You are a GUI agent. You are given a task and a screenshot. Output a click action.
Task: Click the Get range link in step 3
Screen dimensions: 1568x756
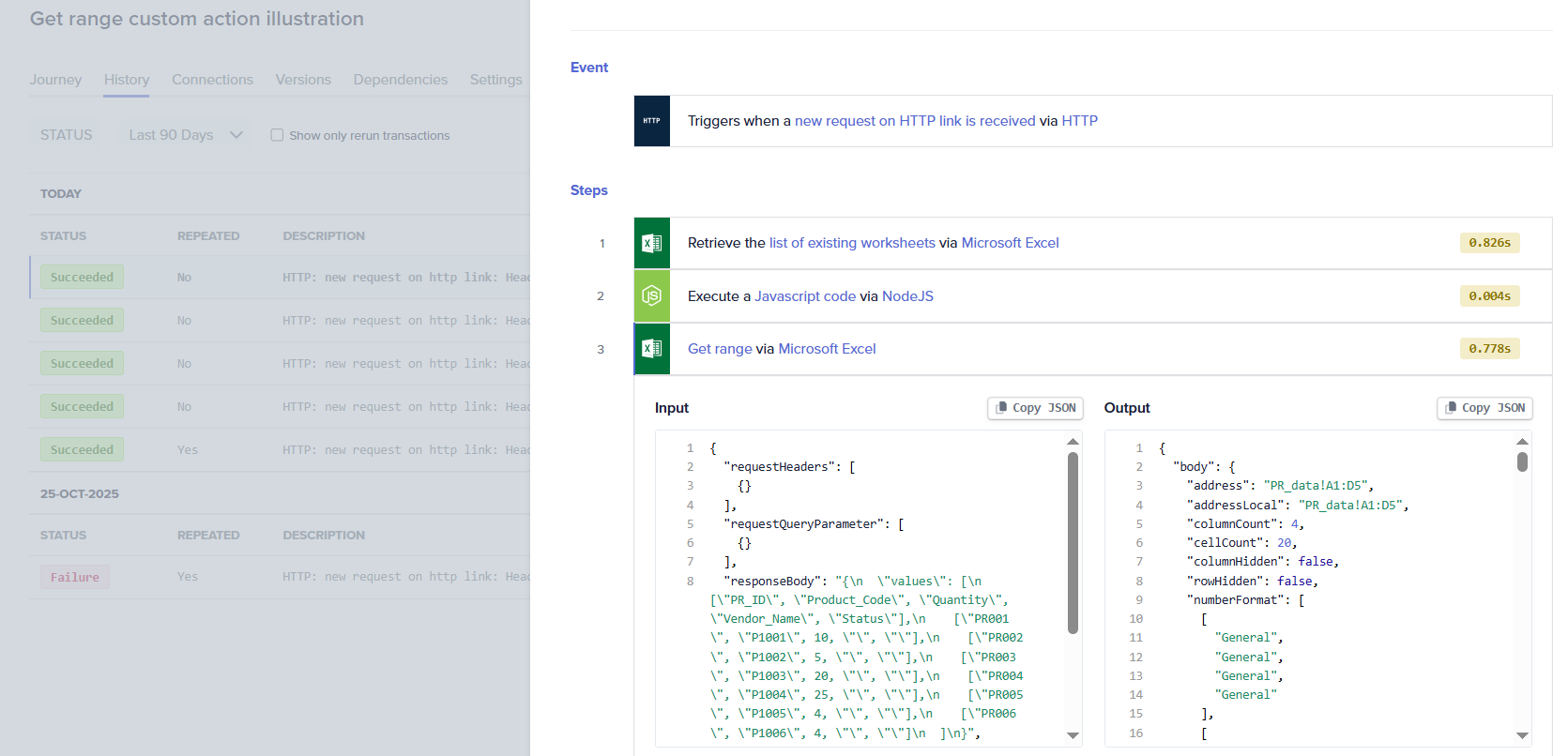pyautogui.click(x=720, y=349)
